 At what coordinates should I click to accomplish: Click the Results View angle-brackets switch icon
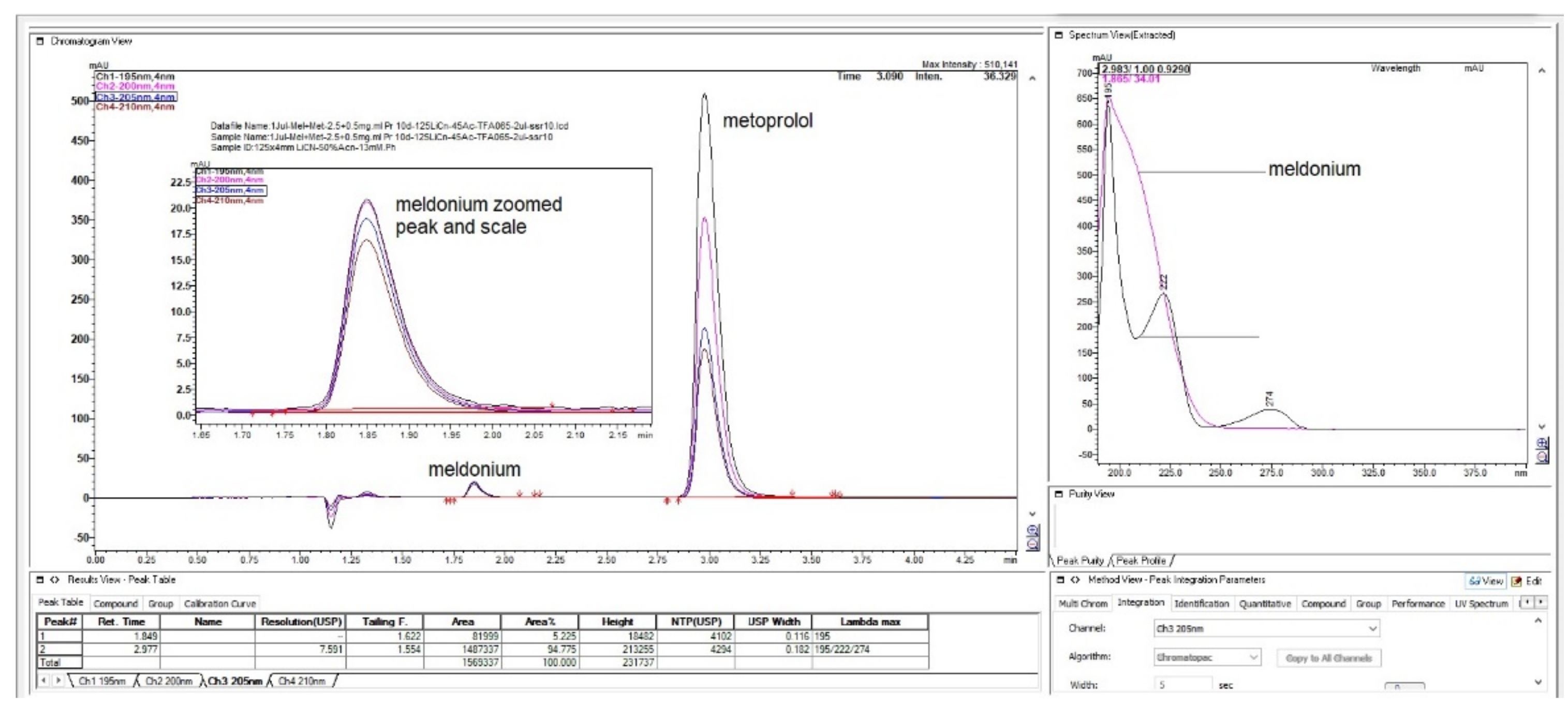tap(55, 580)
